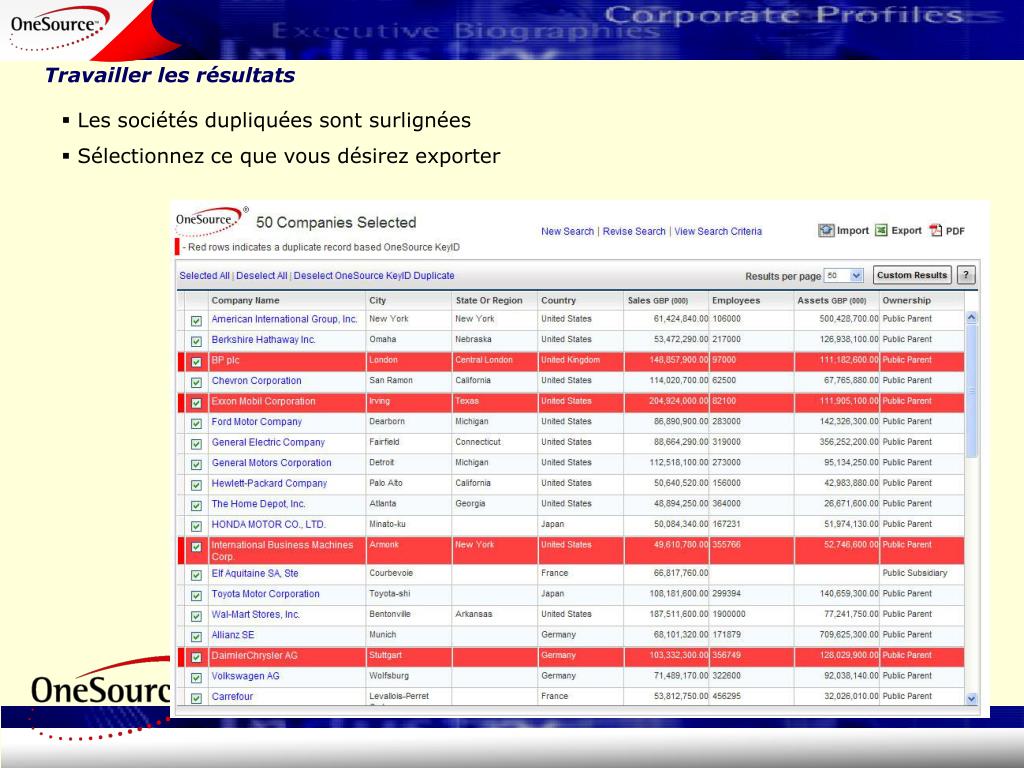The width and height of the screenshot is (1024, 768).
Task: Sort by Employees column header
Action: click(736, 300)
